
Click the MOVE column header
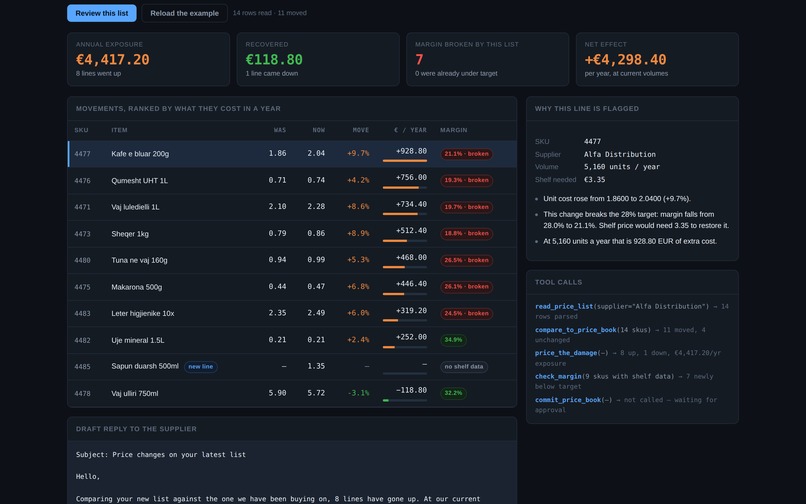pyautogui.click(x=361, y=130)
